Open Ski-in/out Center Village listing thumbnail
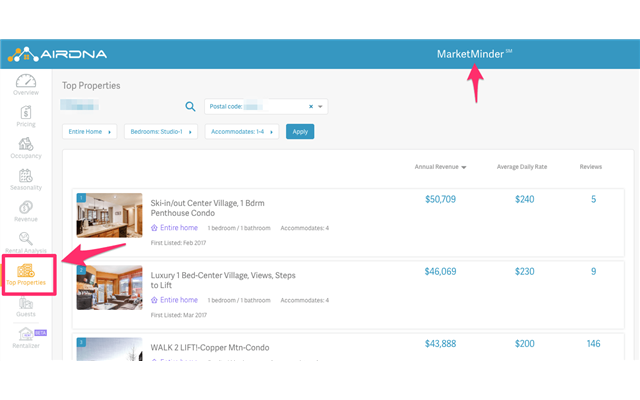The width and height of the screenshot is (640, 400). [x=109, y=214]
